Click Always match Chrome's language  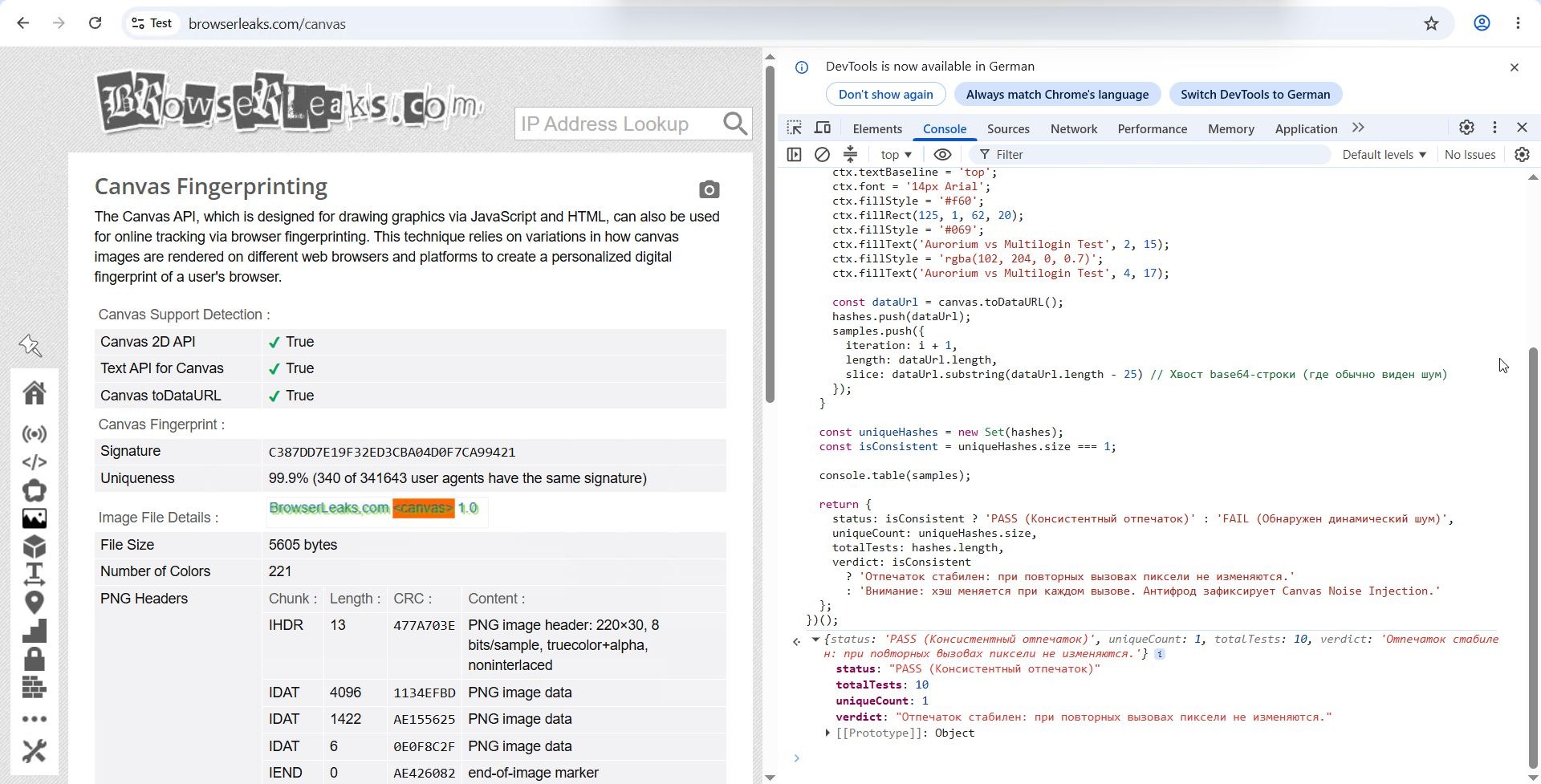(1057, 94)
